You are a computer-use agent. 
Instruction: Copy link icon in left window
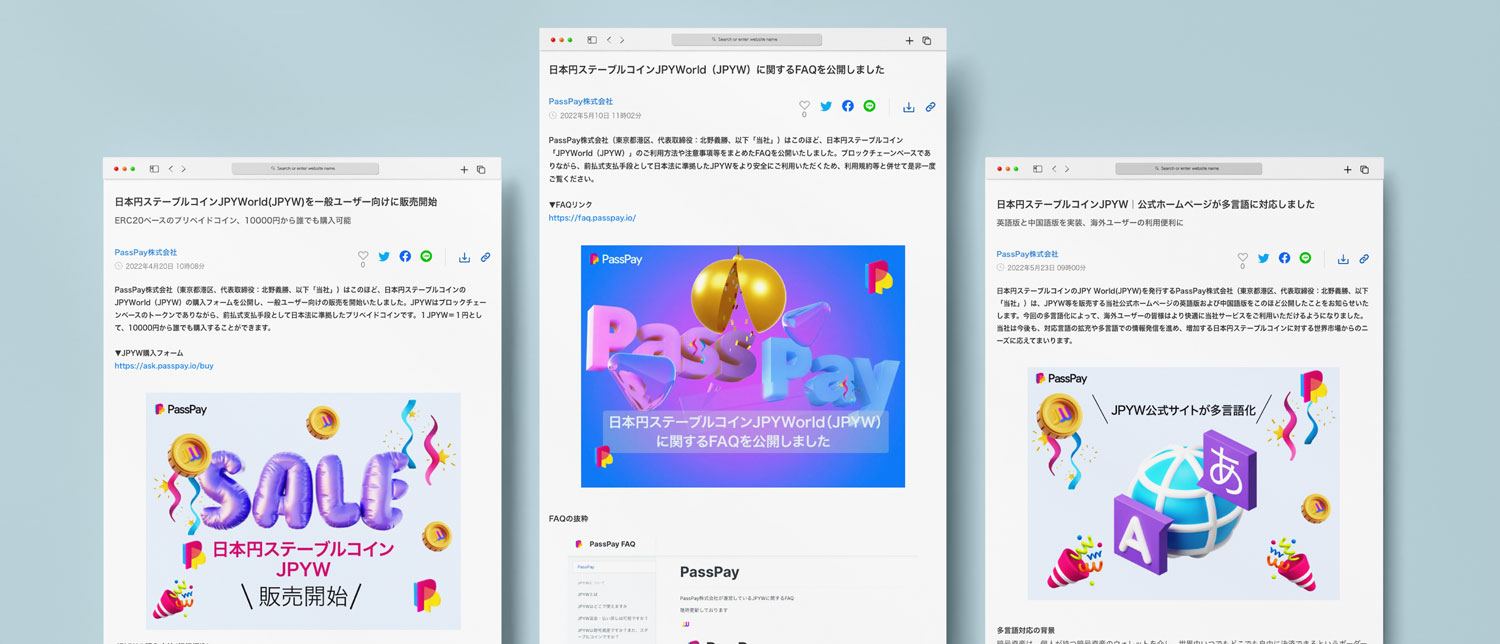pyautogui.click(x=486, y=257)
